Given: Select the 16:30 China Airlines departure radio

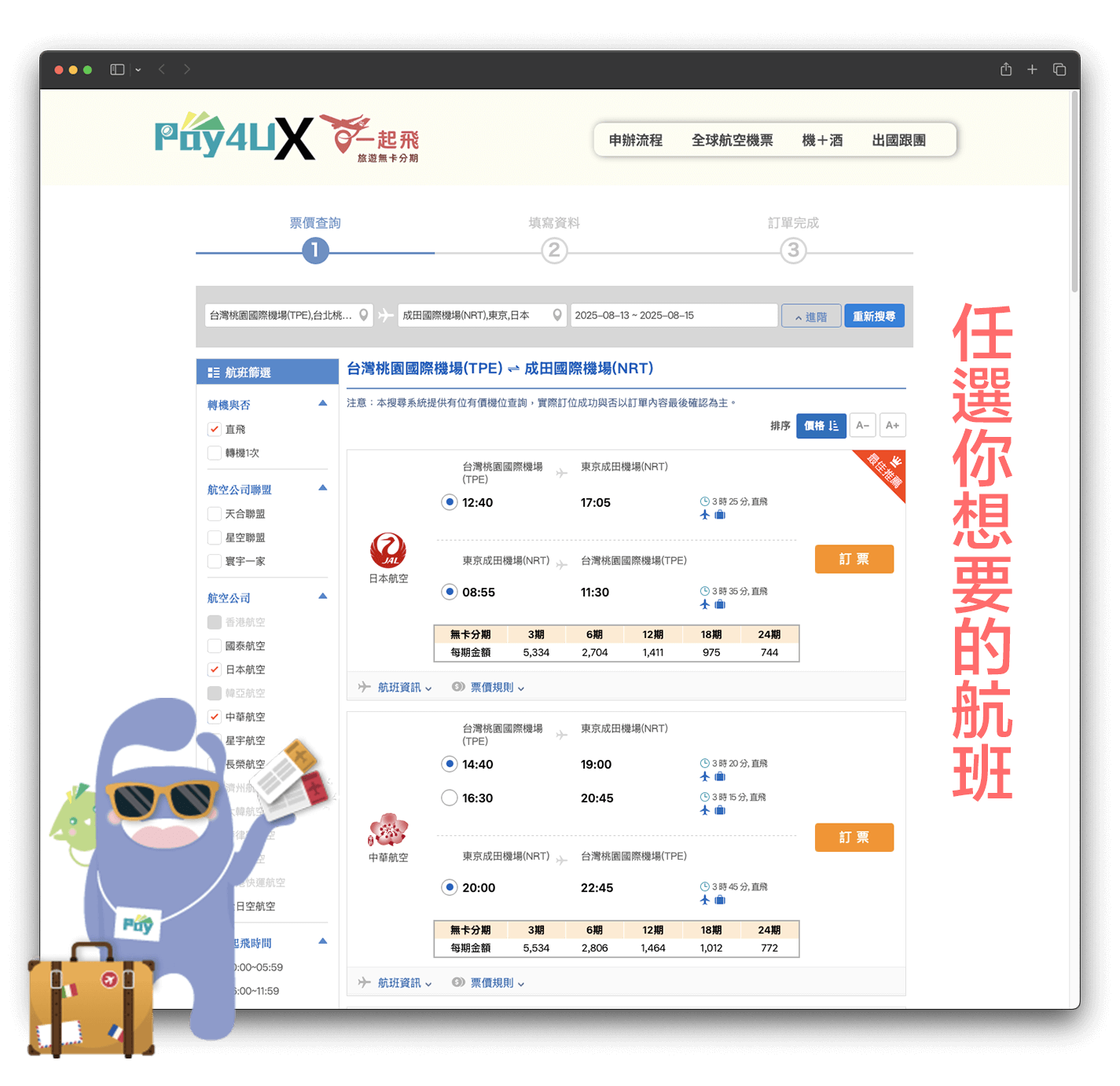Looking at the screenshot, I should (x=450, y=798).
